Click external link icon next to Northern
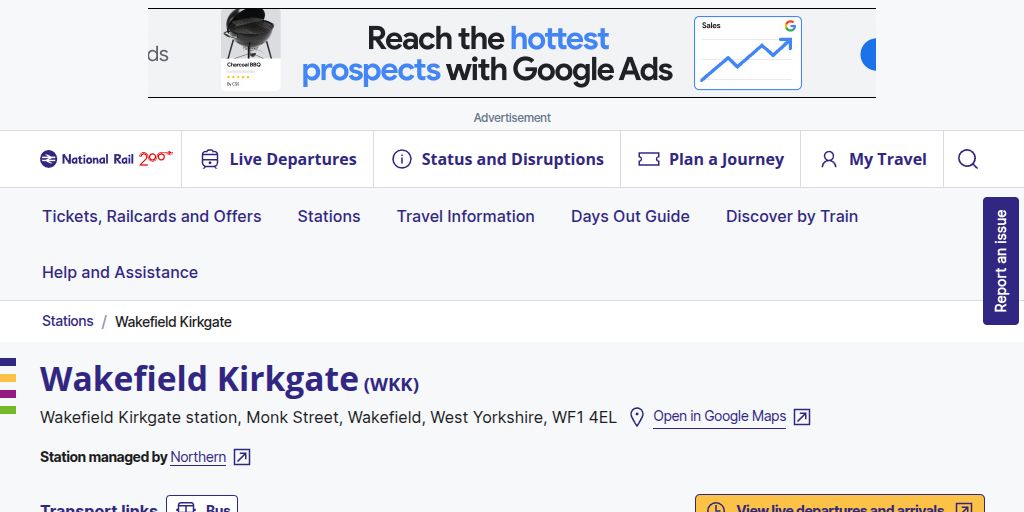The image size is (1024, 512). click(242, 457)
